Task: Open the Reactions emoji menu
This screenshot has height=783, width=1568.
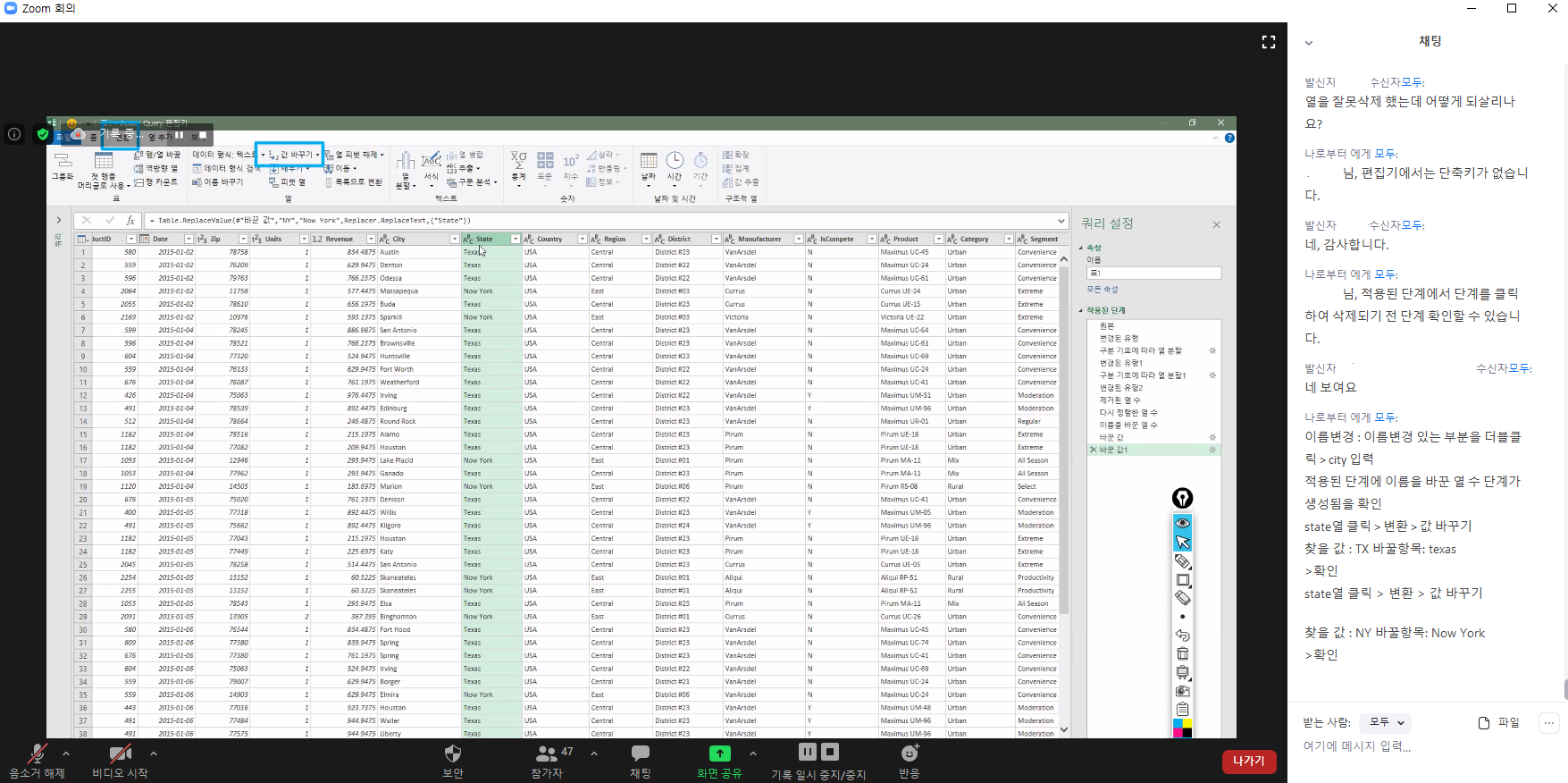Action: click(910, 754)
